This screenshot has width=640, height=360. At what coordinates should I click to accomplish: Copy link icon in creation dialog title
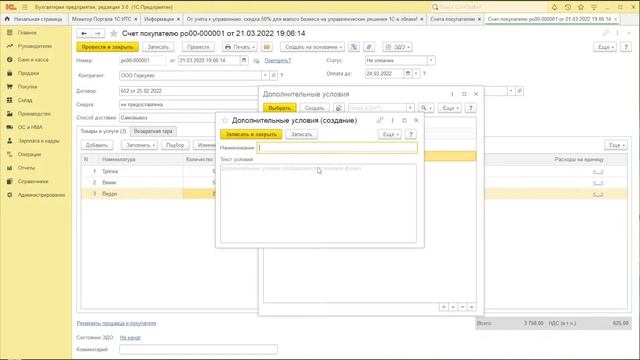pos(380,120)
